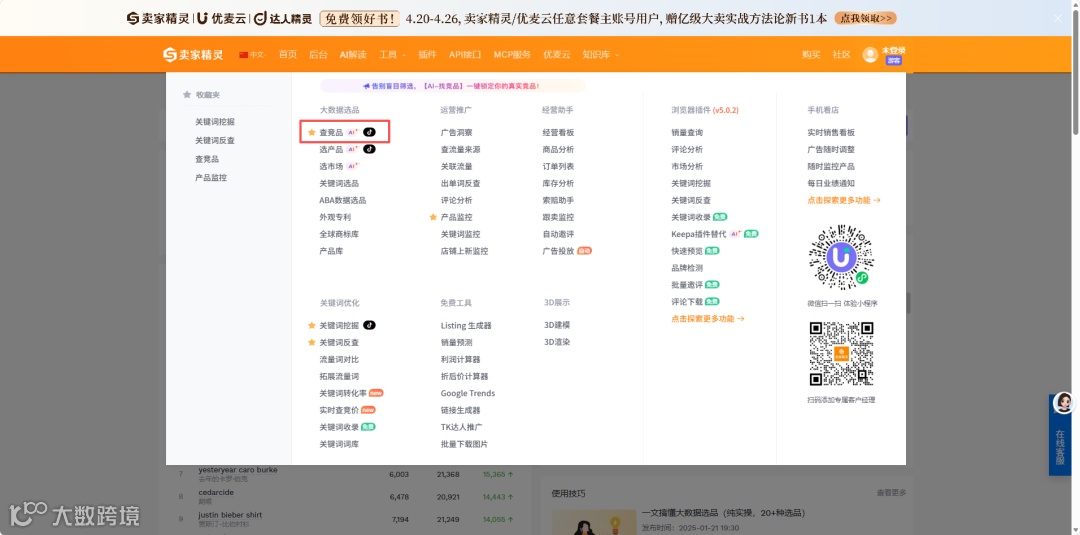Image resolution: width=1080 pixels, height=535 pixels.
Task: Click the user avatar icon
Action: click(870, 54)
